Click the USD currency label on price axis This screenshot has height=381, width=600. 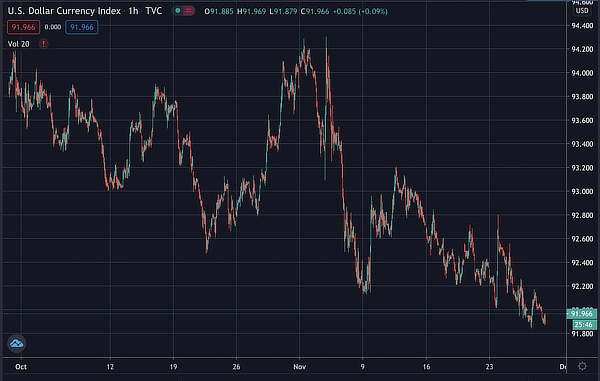(582, 11)
